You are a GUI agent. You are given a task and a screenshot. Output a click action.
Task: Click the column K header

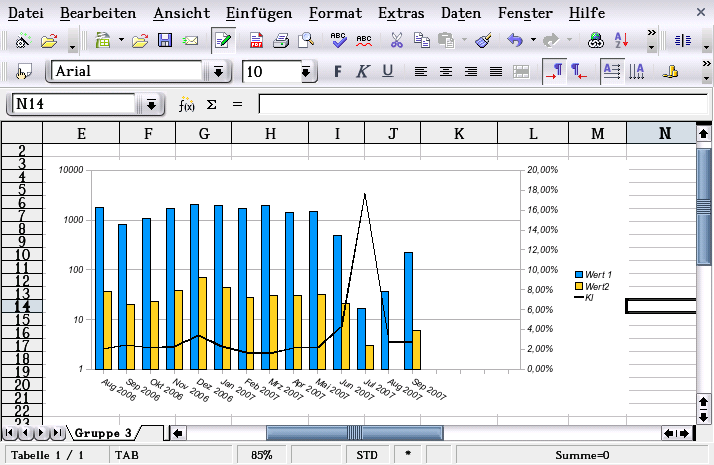(458, 134)
